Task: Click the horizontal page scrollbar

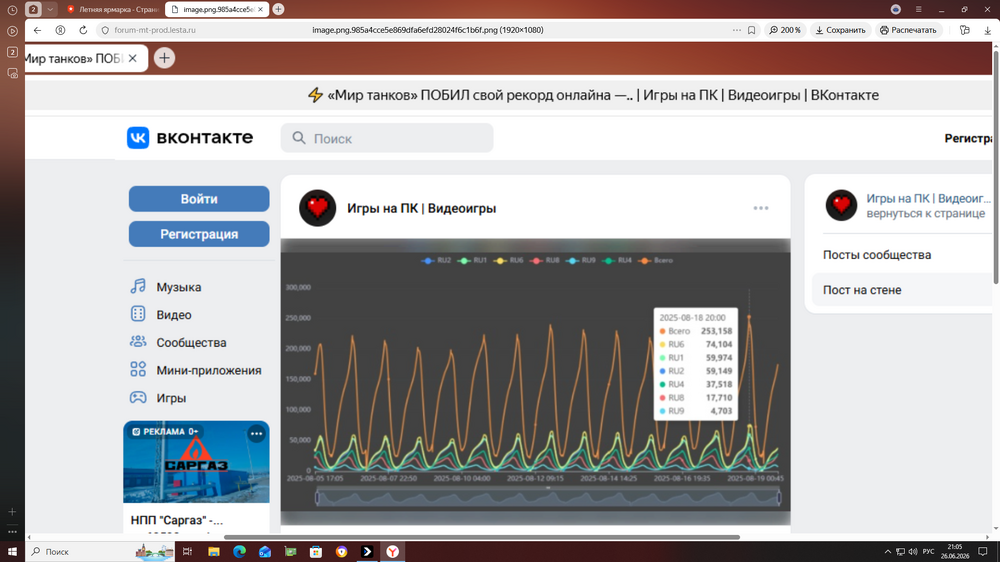Action: pyautogui.click(x=482, y=537)
